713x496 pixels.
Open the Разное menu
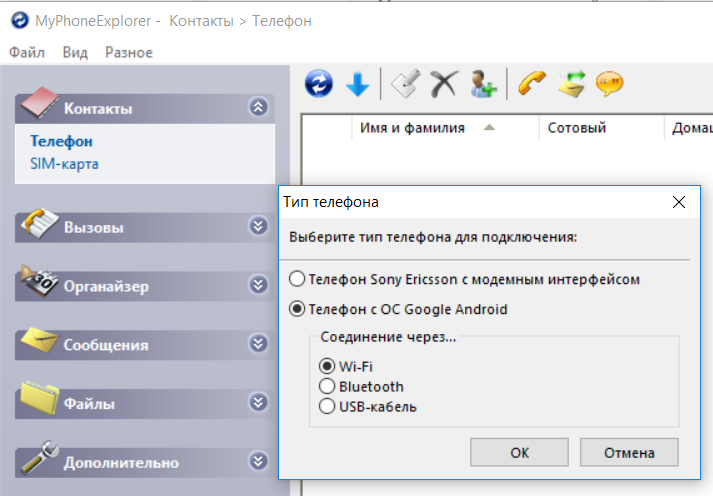pos(128,52)
